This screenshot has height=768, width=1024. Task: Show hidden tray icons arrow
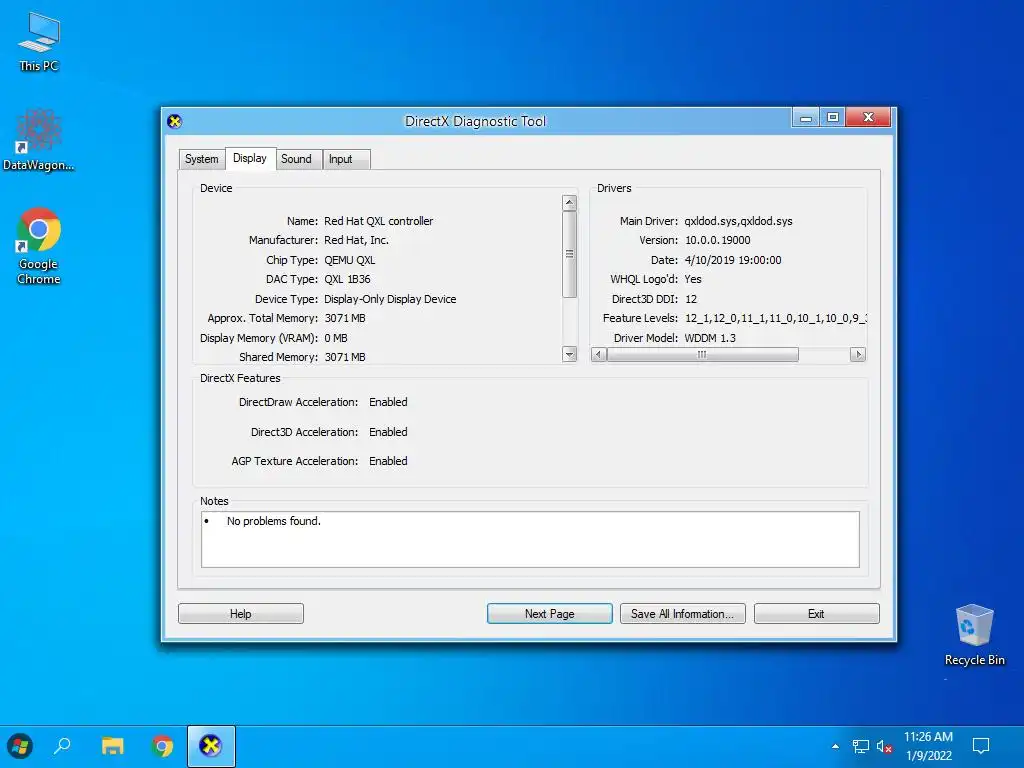(835, 746)
